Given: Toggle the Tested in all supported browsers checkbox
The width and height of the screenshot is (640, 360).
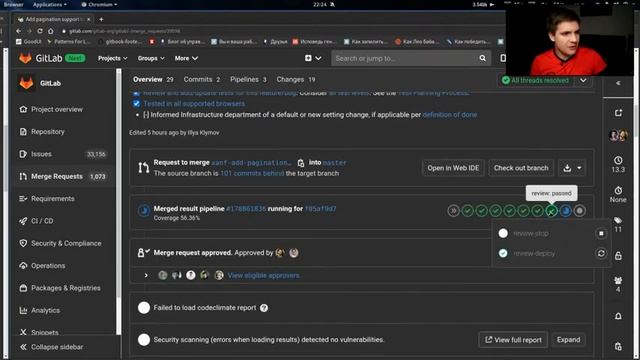Looking at the screenshot, I should click(x=136, y=104).
